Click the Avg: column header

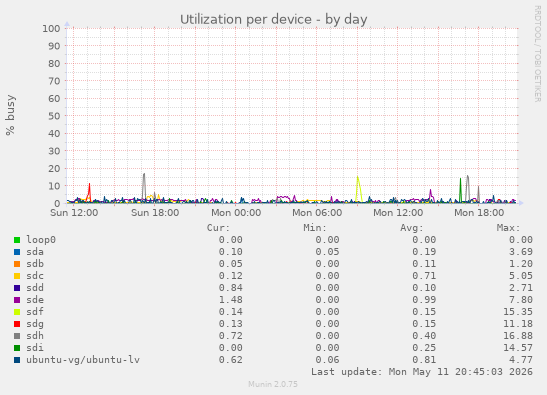point(412,228)
